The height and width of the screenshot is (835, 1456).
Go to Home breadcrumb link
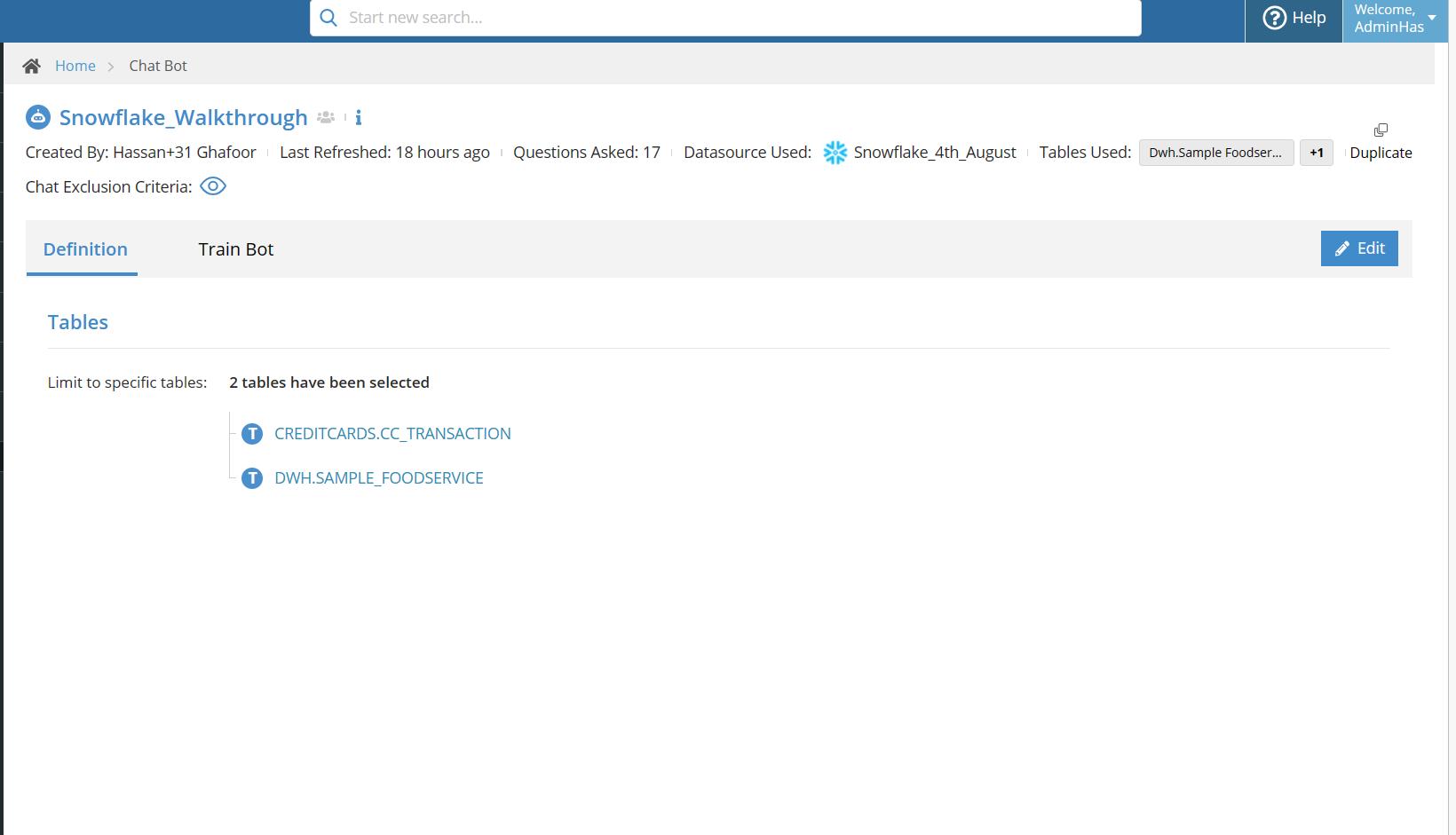tap(75, 66)
